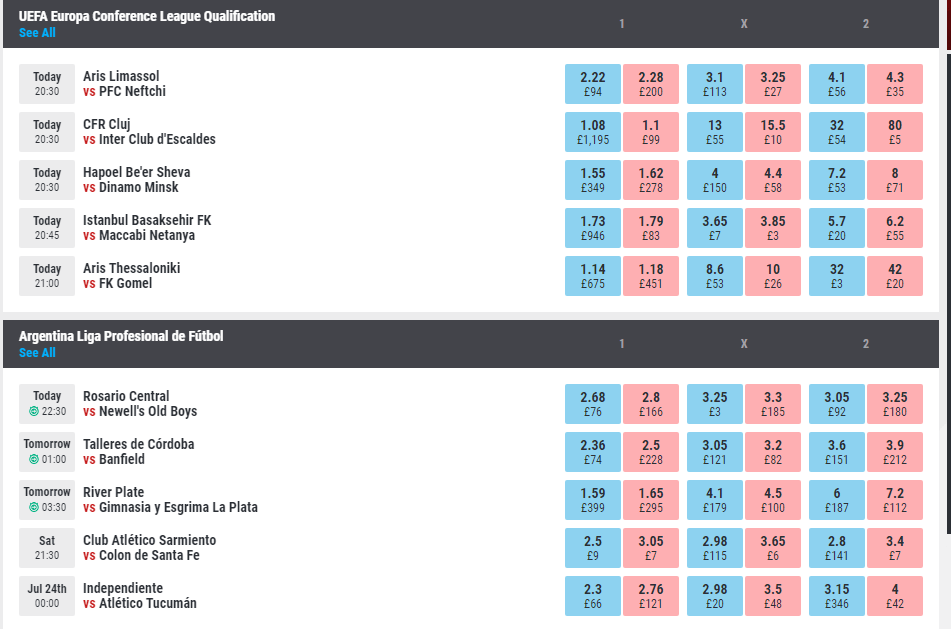Viewport: 951px width, 629px height.
Task: Click the green live icon beside 03:30
Action: [x=33, y=508]
